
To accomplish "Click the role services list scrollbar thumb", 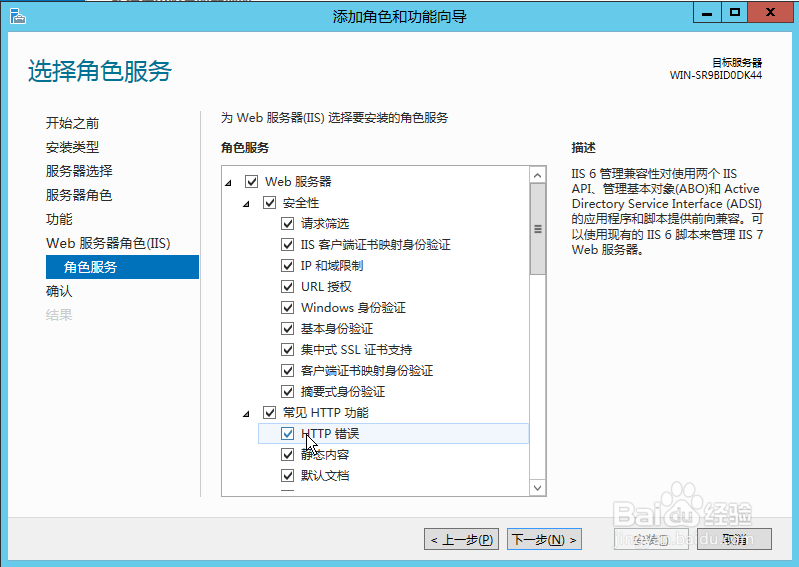I will pyautogui.click(x=538, y=229).
